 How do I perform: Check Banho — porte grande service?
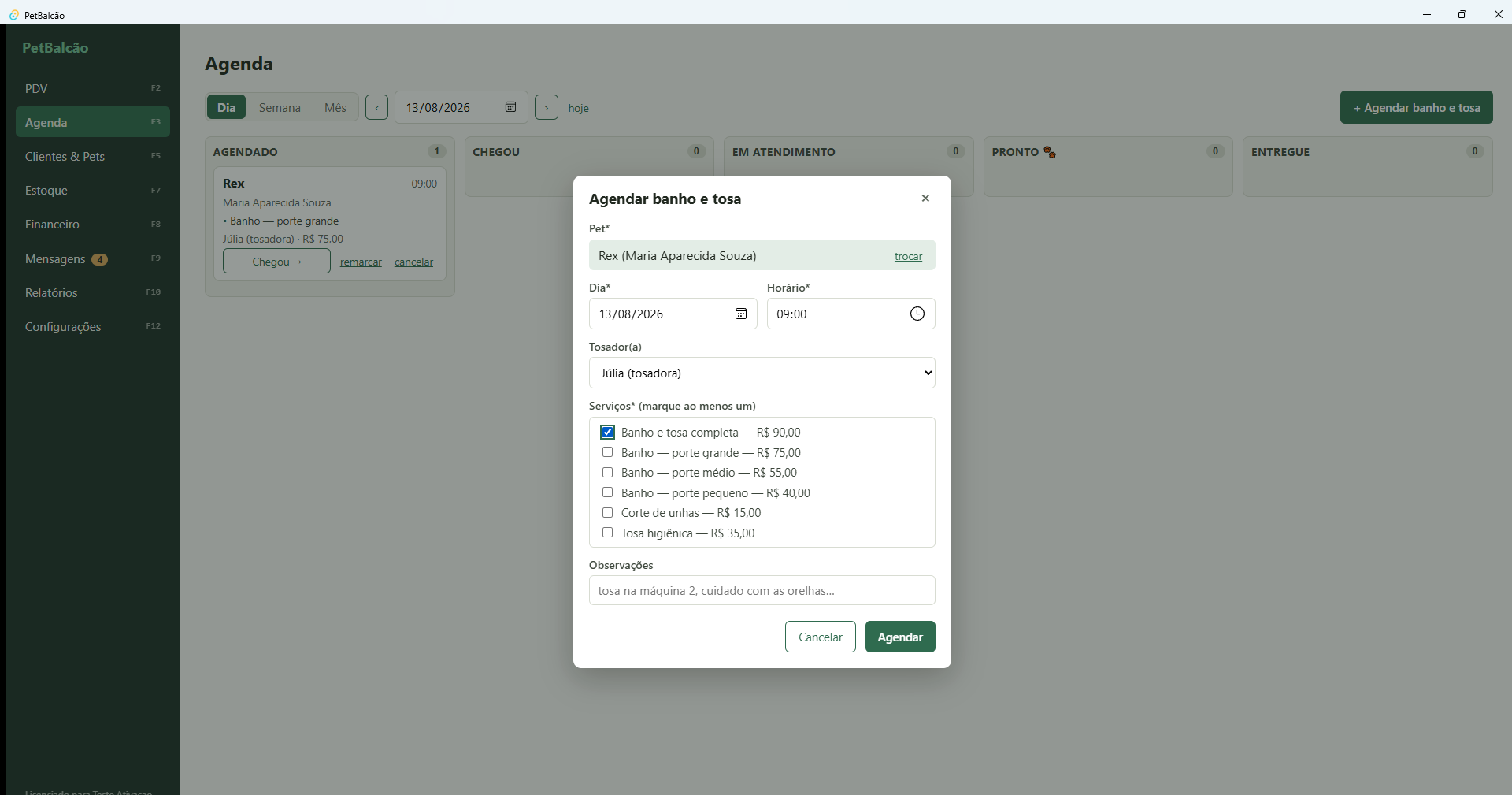(607, 452)
